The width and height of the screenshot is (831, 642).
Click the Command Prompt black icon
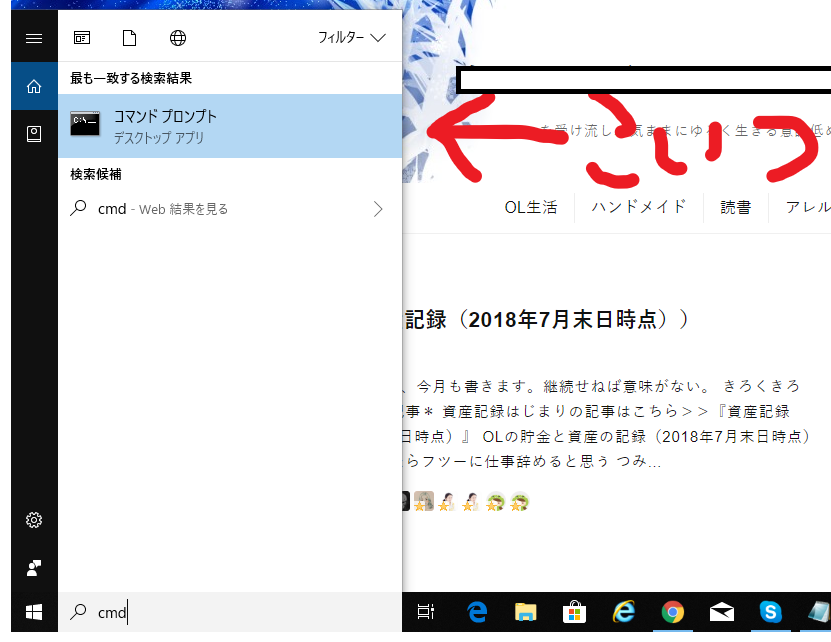pyautogui.click(x=85, y=124)
